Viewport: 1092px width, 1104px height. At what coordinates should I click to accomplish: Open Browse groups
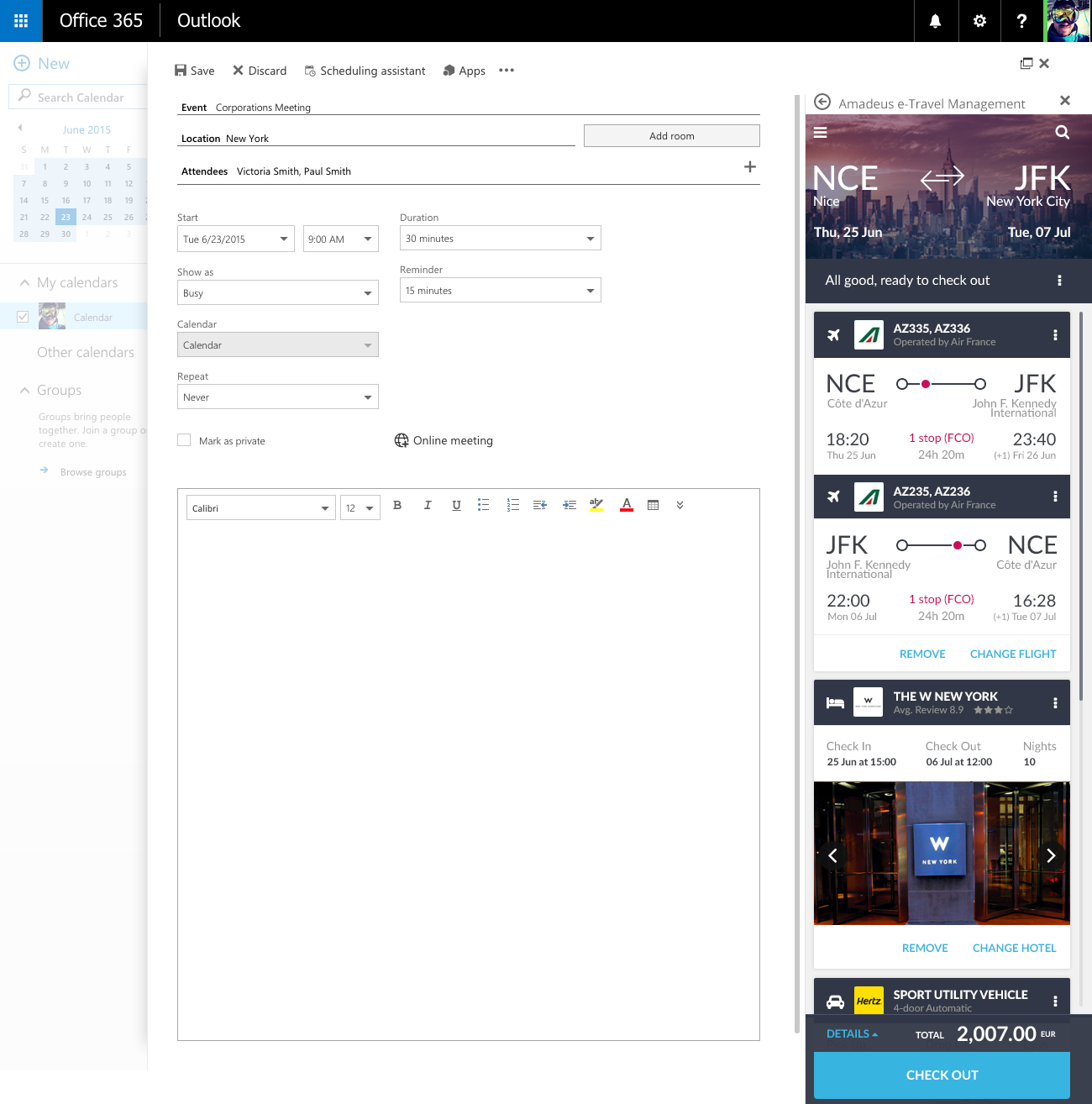[93, 472]
